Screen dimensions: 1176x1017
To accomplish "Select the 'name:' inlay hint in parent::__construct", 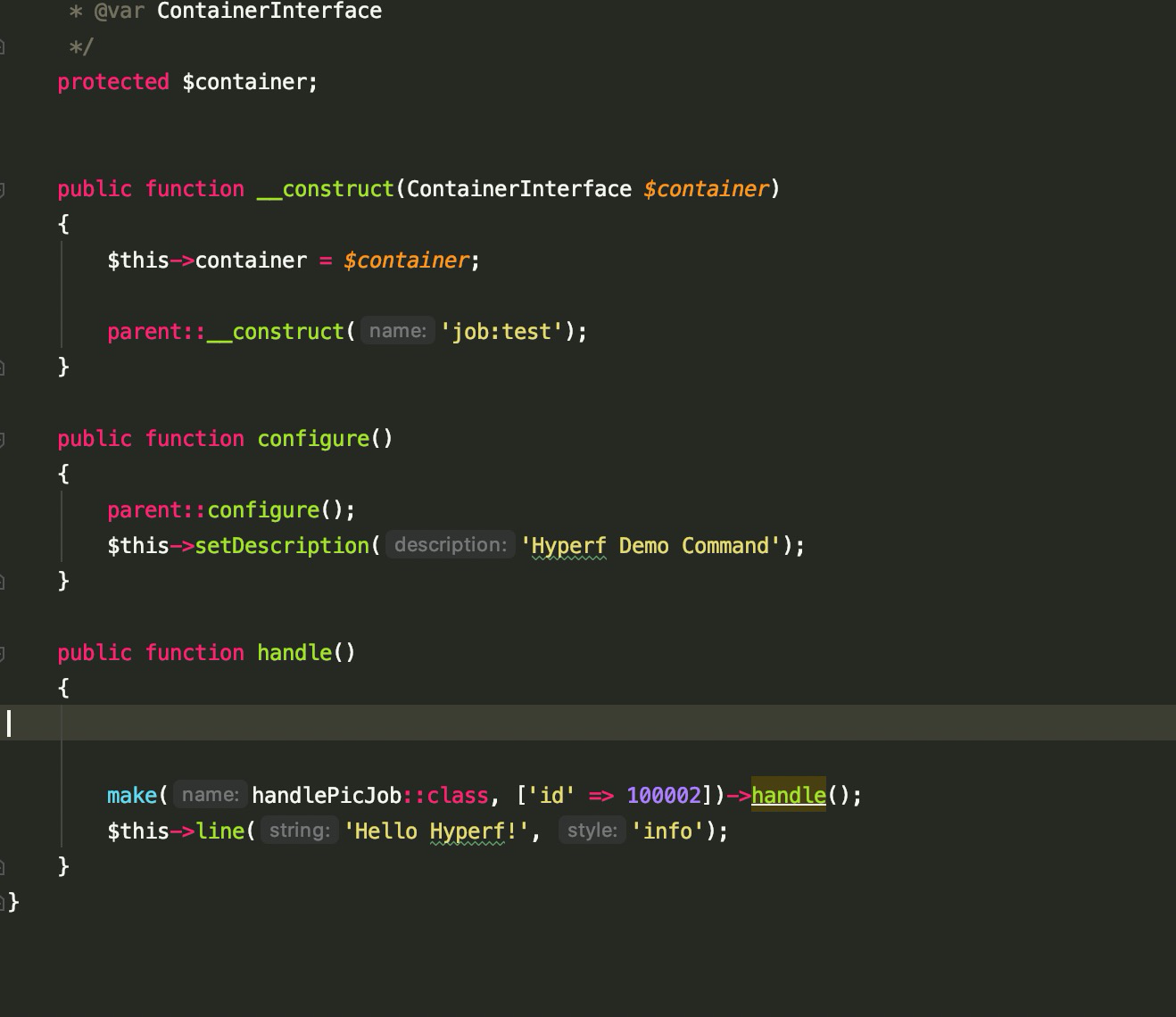I will 398,330.
